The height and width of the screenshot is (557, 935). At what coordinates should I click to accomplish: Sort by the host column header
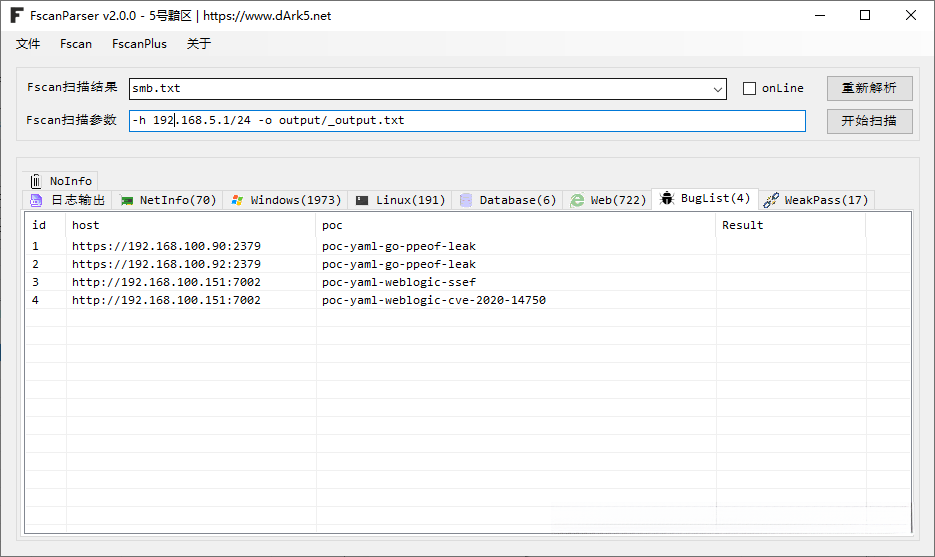[x=191, y=225]
